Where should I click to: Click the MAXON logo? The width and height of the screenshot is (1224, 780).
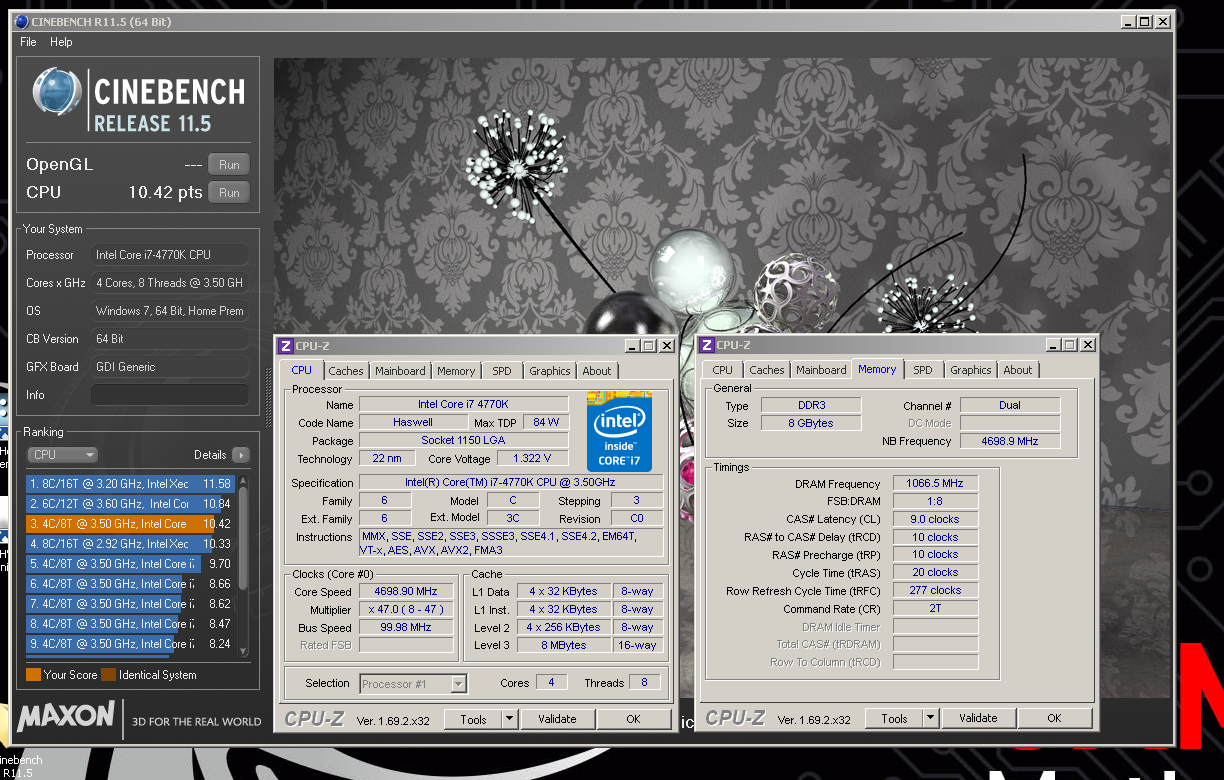click(x=67, y=716)
